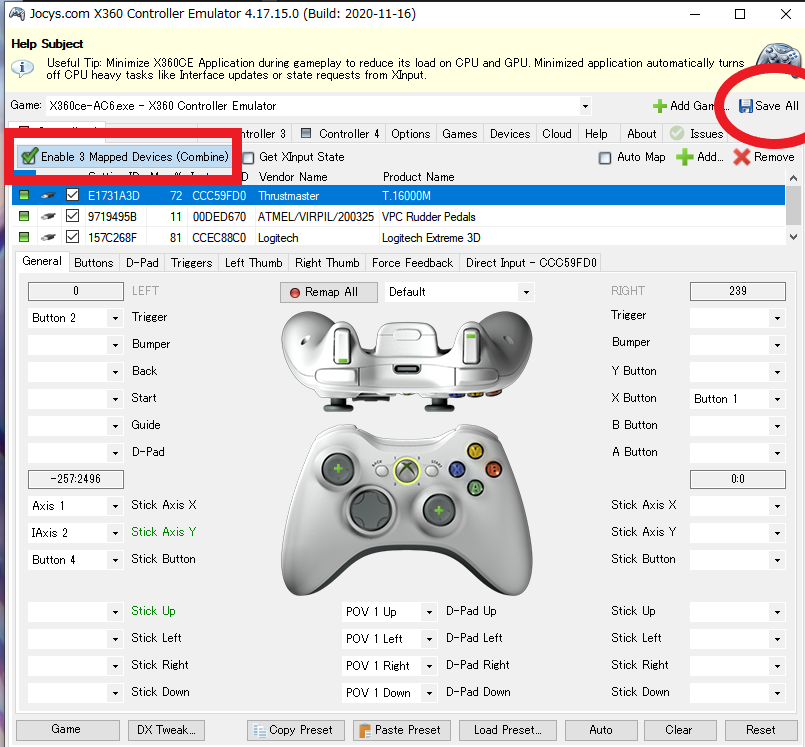Click the Game button at bottom left
Viewport: 805px width, 747px height.
(x=68, y=730)
